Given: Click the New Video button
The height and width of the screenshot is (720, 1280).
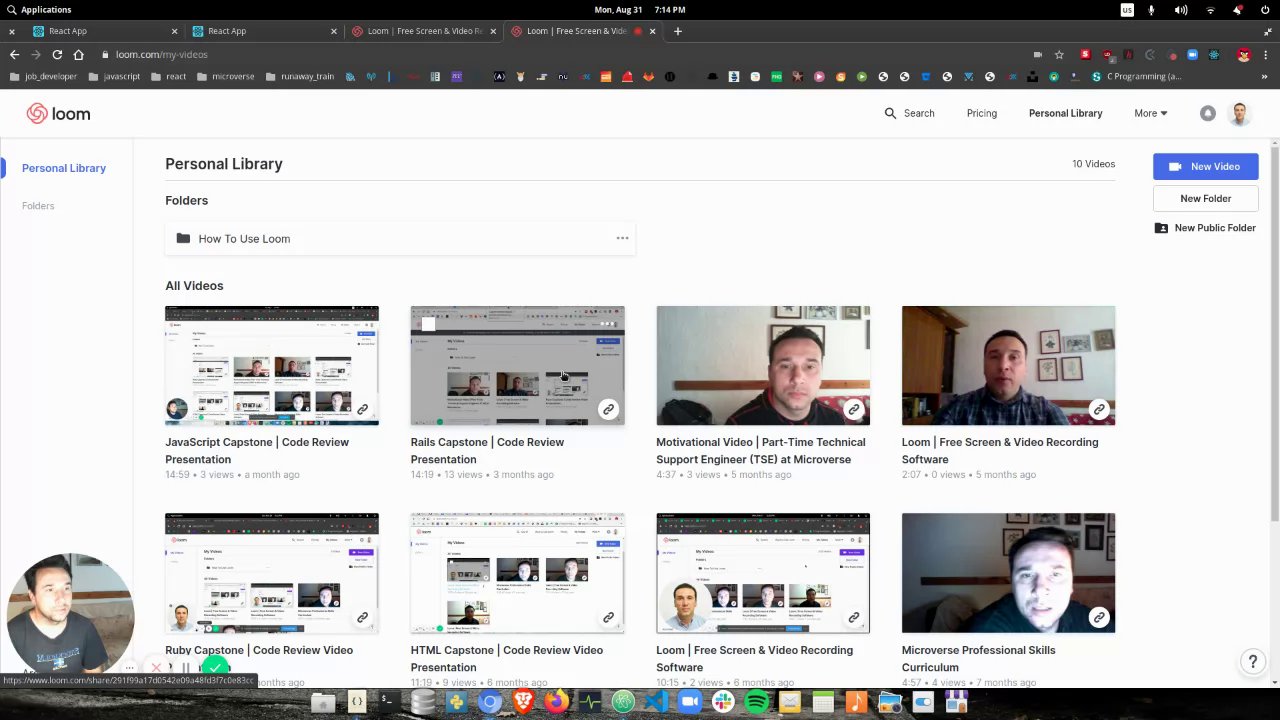Looking at the screenshot, I should (1206, 166).
